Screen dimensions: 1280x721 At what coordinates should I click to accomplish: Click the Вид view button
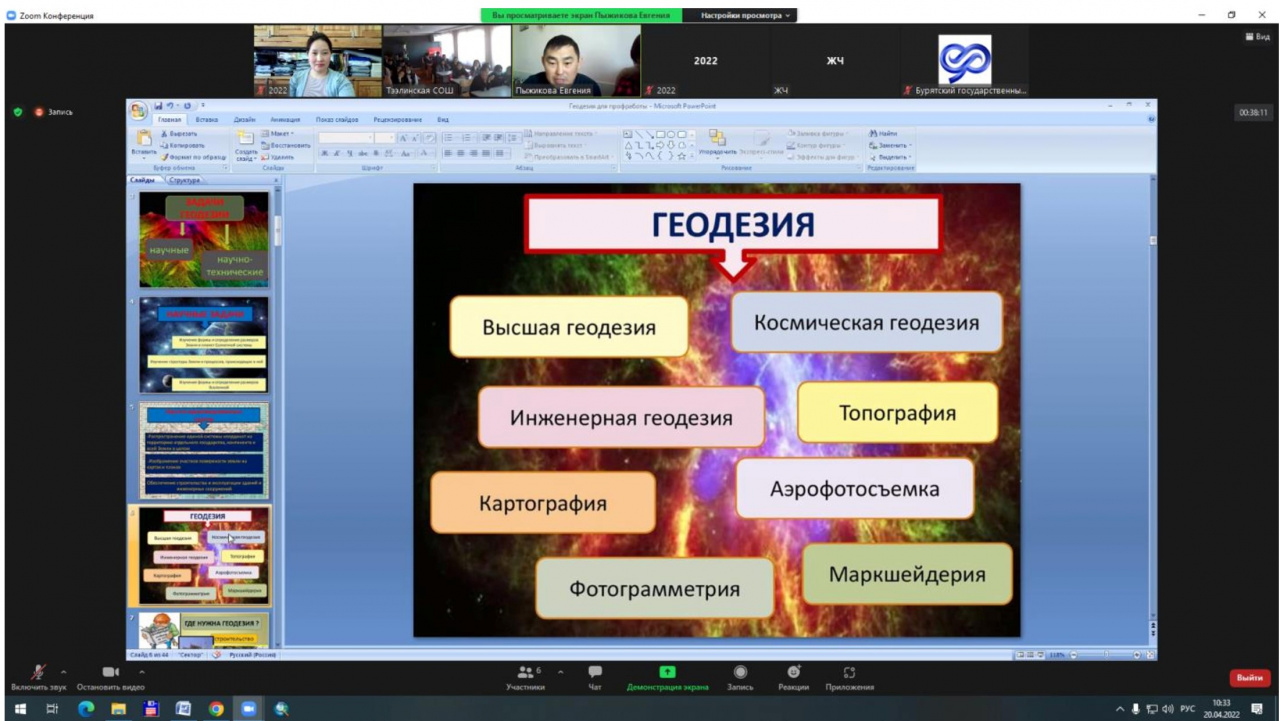(x=1257, y=37)
